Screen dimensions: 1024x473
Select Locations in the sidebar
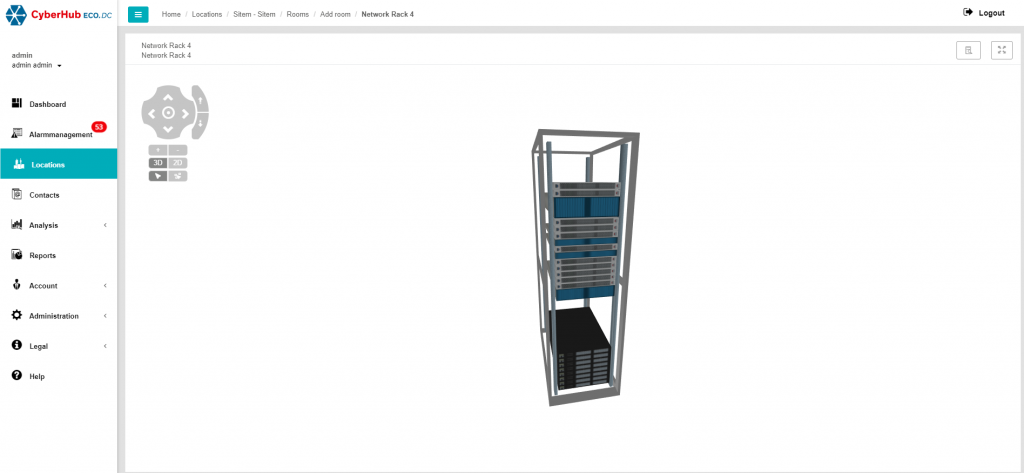pos(59,164)
